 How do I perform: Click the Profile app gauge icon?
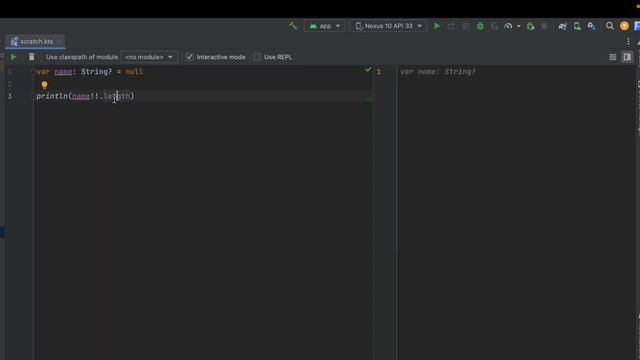(x=508, y=26)
